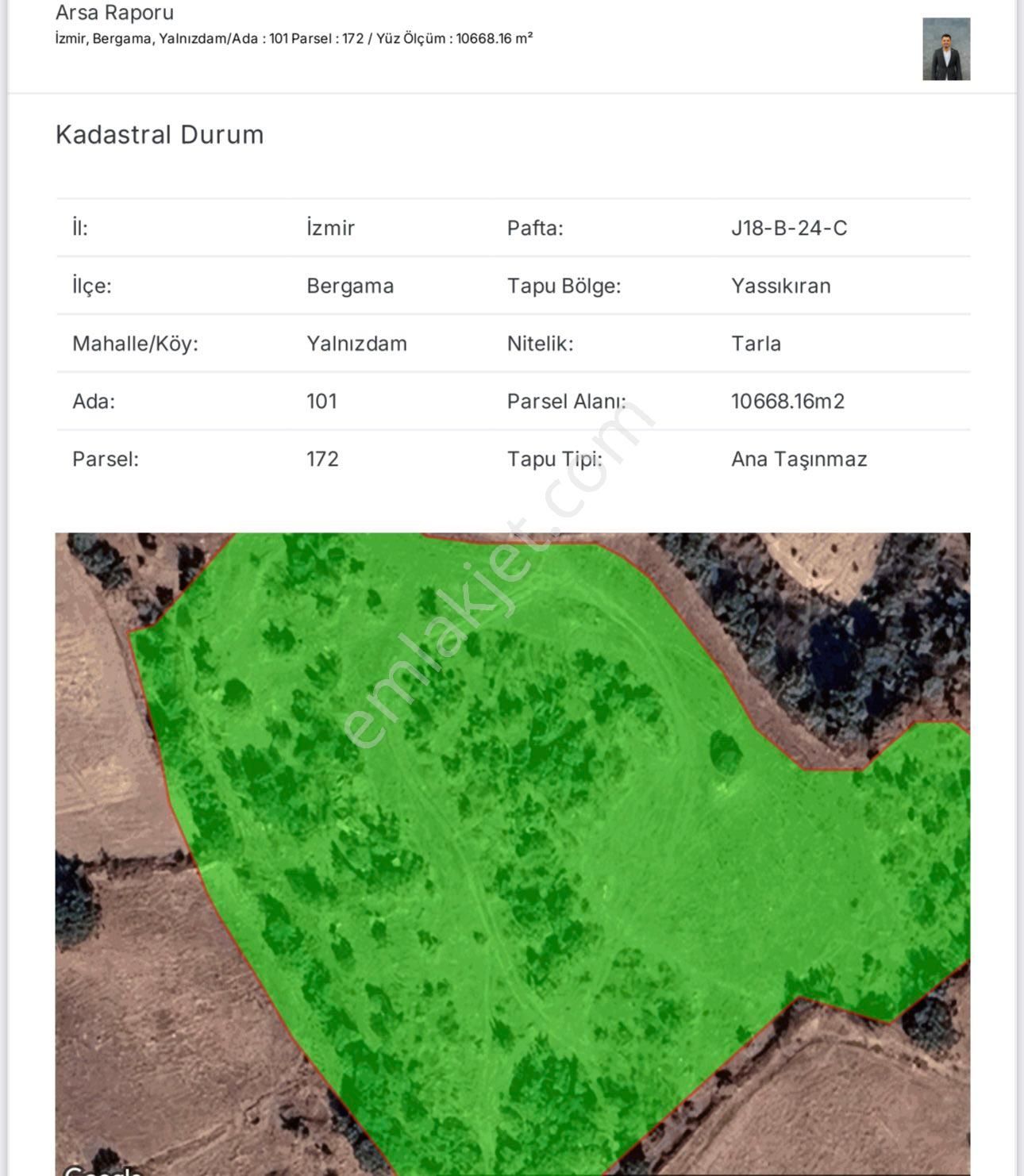Select the Ada value '101'
The height and width of the screenshot is (1176, 1024).
321,401
